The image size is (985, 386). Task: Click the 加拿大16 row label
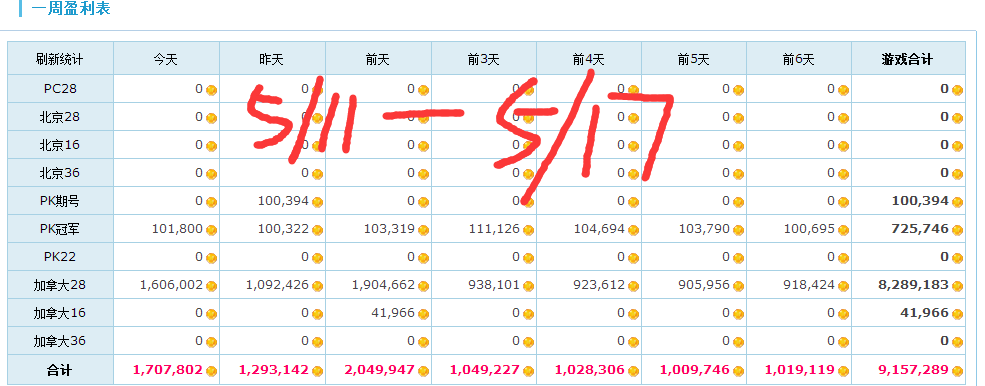tap(60, 313)
